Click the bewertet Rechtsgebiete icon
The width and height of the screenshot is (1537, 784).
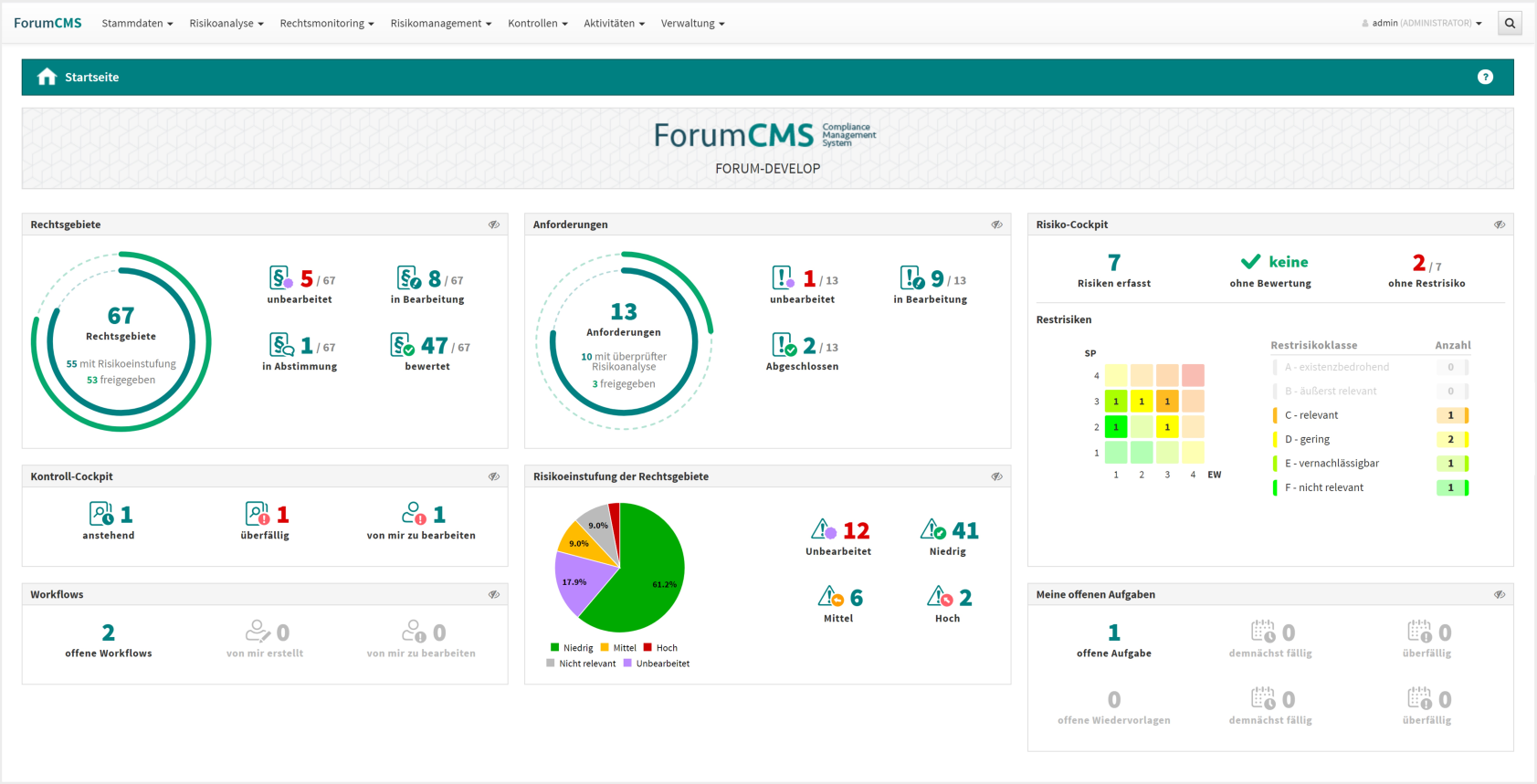[402, 345]
